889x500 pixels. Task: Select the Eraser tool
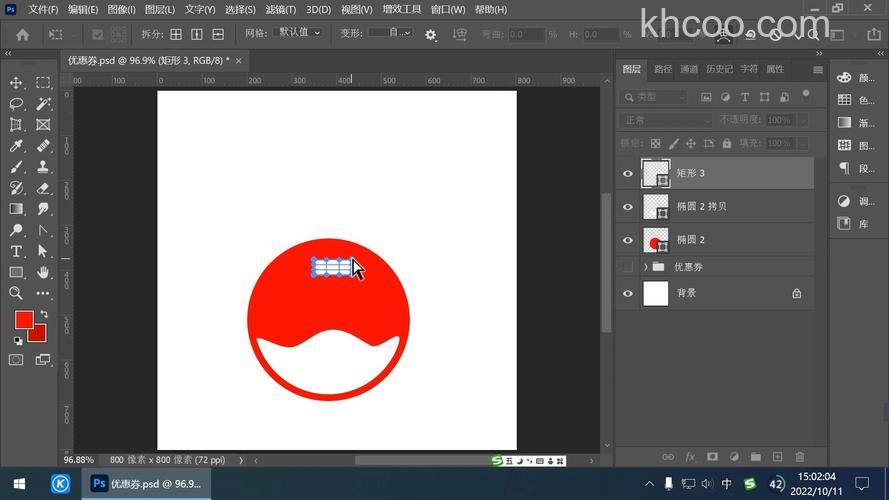pos(43,188)
